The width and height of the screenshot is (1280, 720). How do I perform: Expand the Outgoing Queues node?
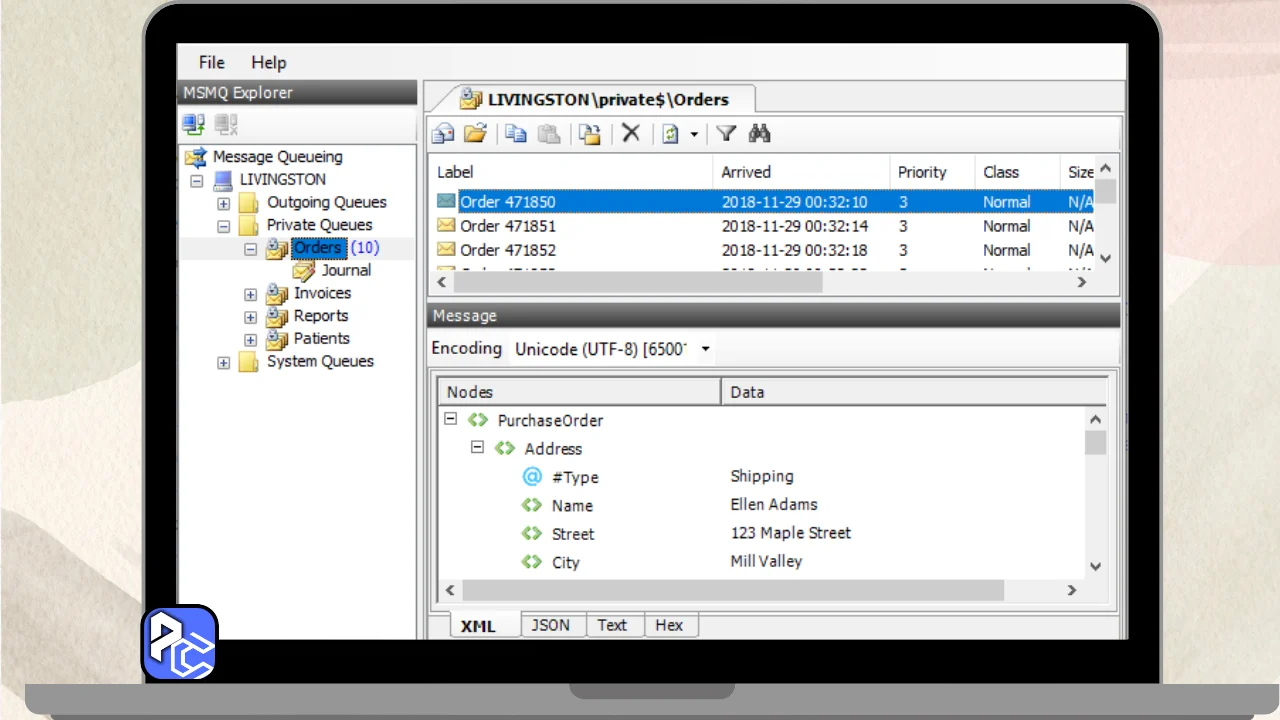click(224, 203)
